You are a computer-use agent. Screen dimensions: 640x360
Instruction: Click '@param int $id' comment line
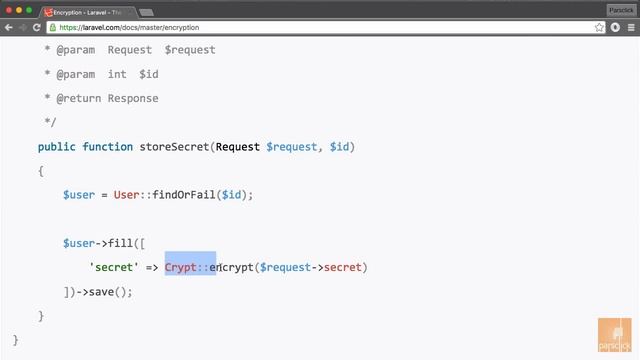point(102,74)
